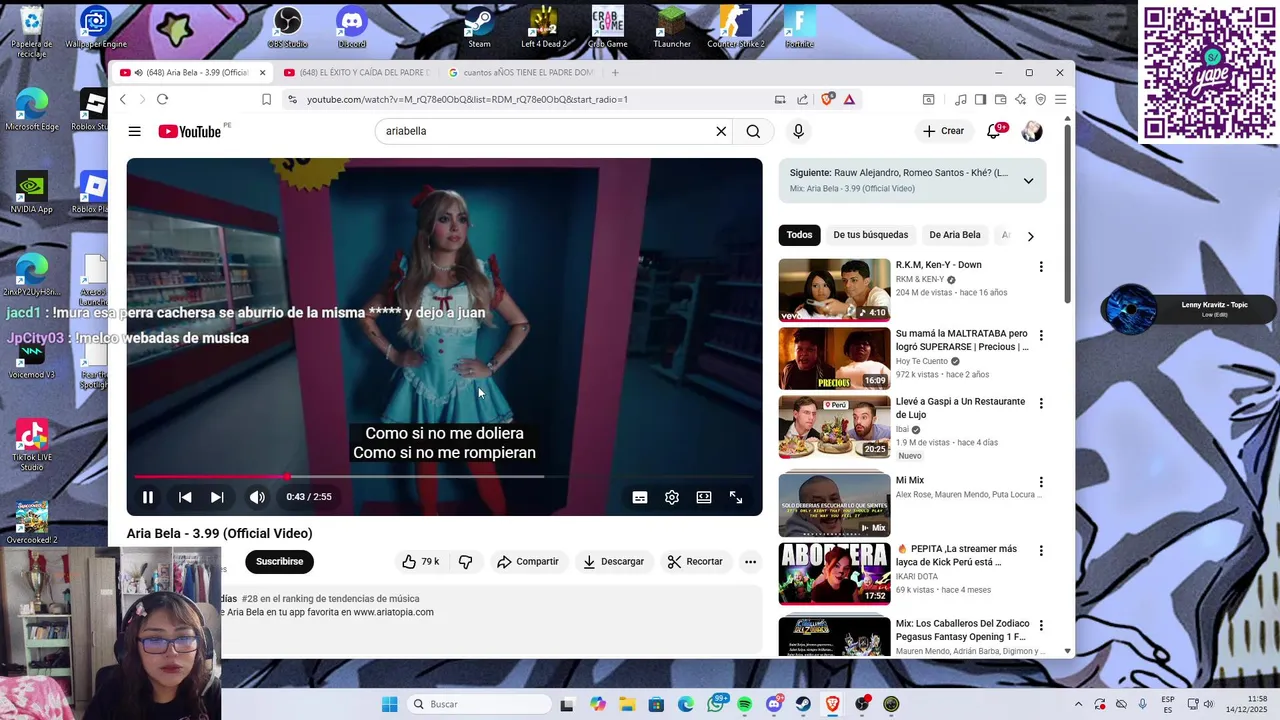Open options for 'R.K.M, Ken-Y - Down'
Screen dimensions: 1280x720
(1041, 267)
